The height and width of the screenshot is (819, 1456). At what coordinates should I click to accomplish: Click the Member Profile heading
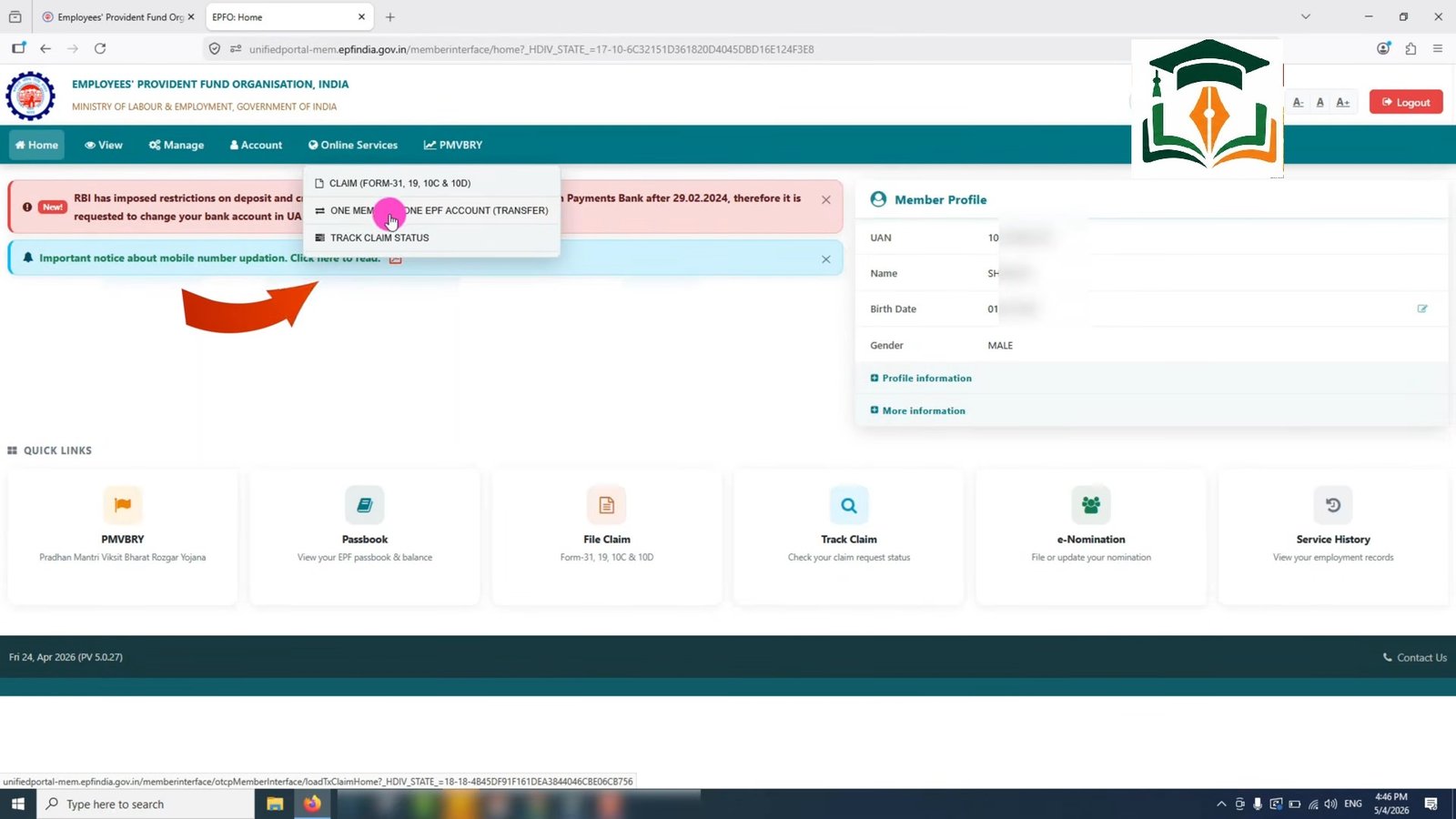coord(940,200)
